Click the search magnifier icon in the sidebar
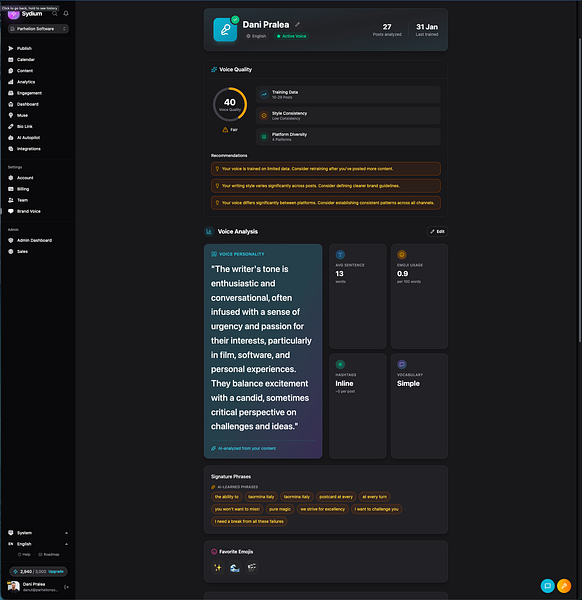 [x=55, y=13]
